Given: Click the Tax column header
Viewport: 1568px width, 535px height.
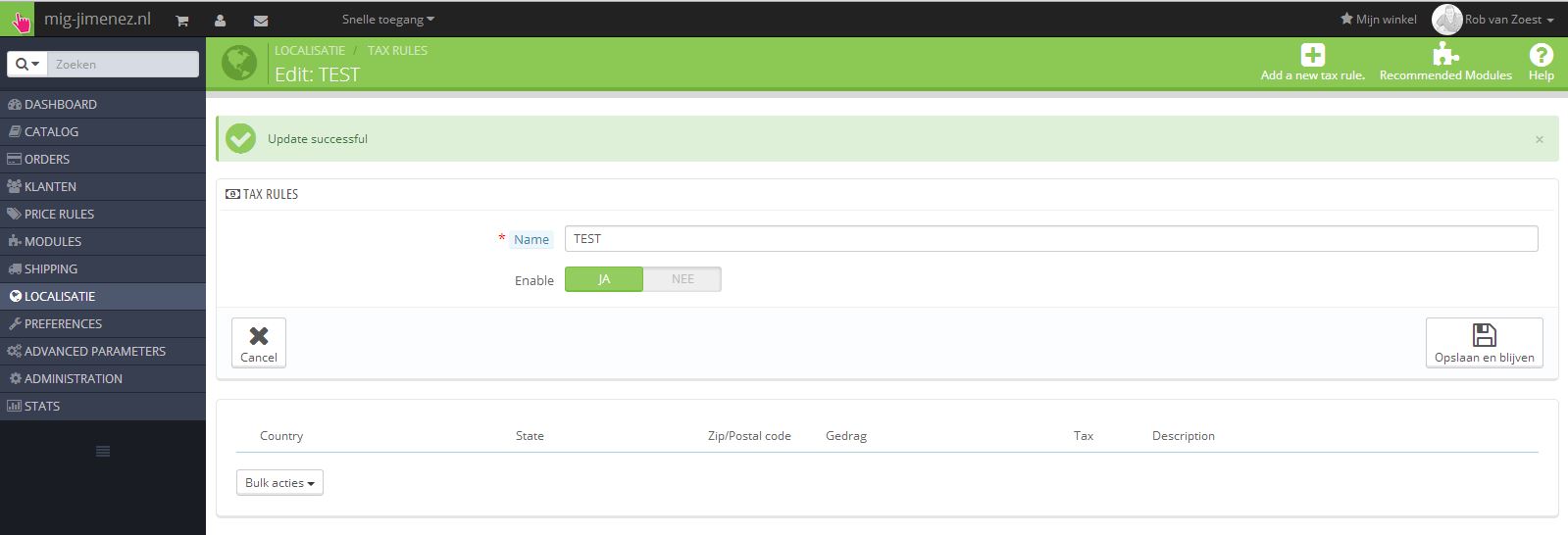Looking at the screenshot, I should 1084,436.
